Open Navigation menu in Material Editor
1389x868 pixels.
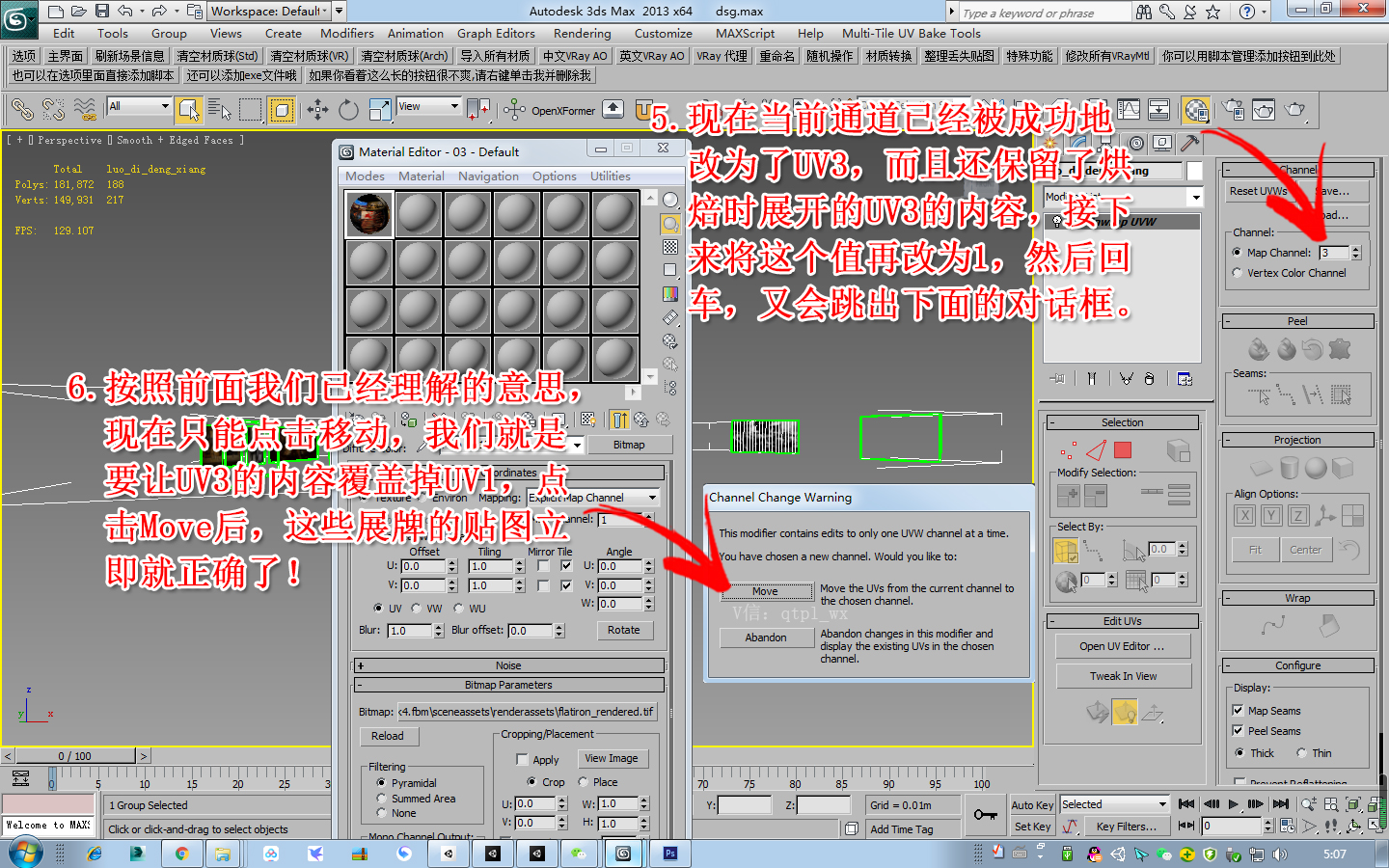click(x=488, y=176)
